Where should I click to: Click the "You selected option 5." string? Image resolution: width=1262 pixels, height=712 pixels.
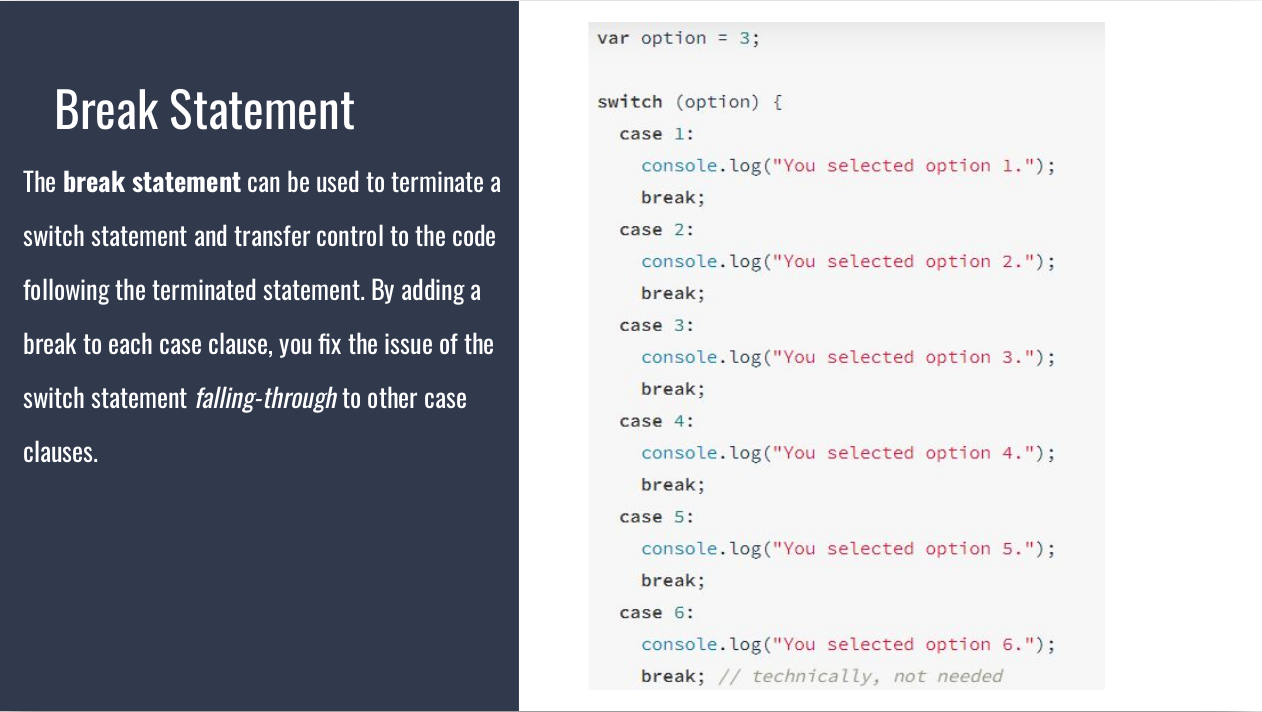(x=907, y=549)
